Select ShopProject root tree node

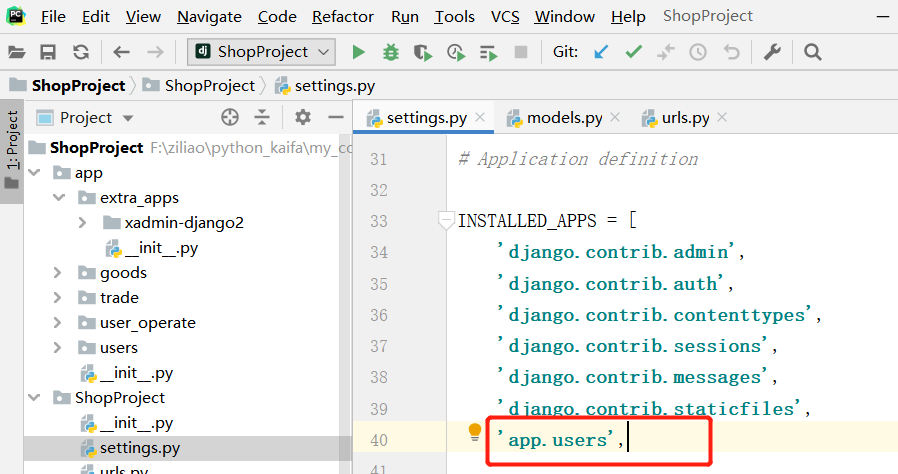[96, 148]
